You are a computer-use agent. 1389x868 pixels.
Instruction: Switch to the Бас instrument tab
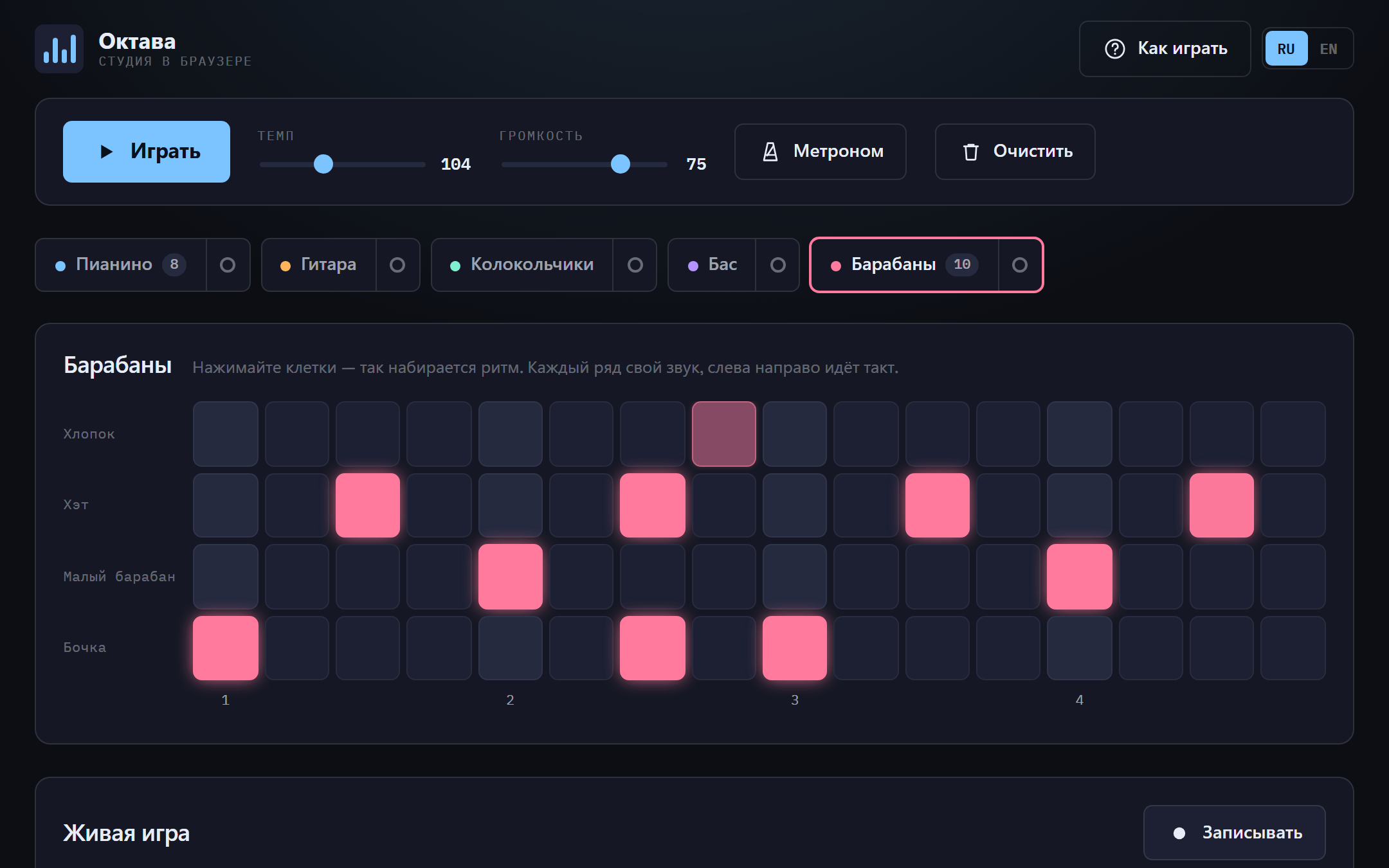point(712,265)
